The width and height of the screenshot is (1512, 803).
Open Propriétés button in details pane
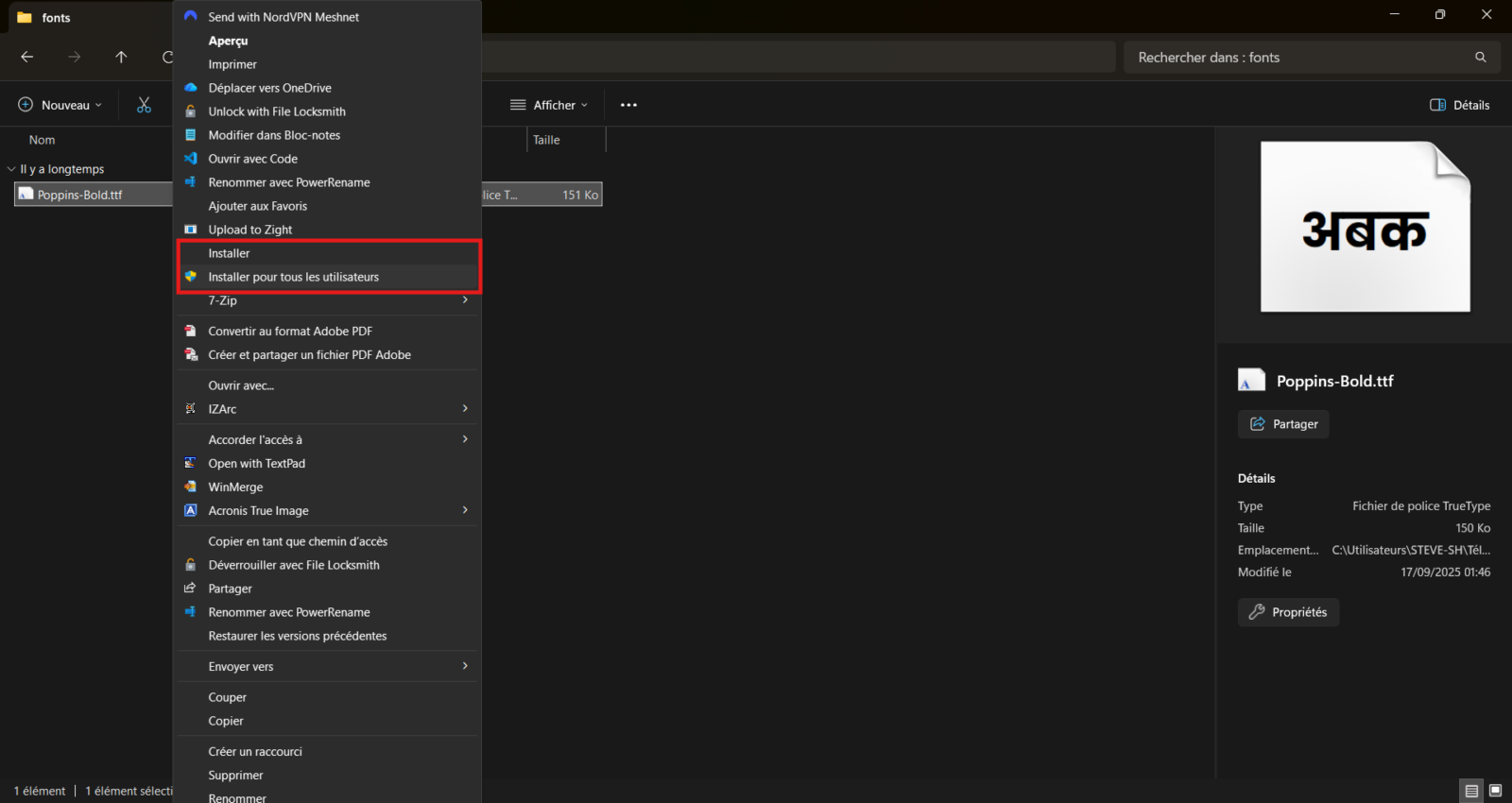(x=1288, y=612)
